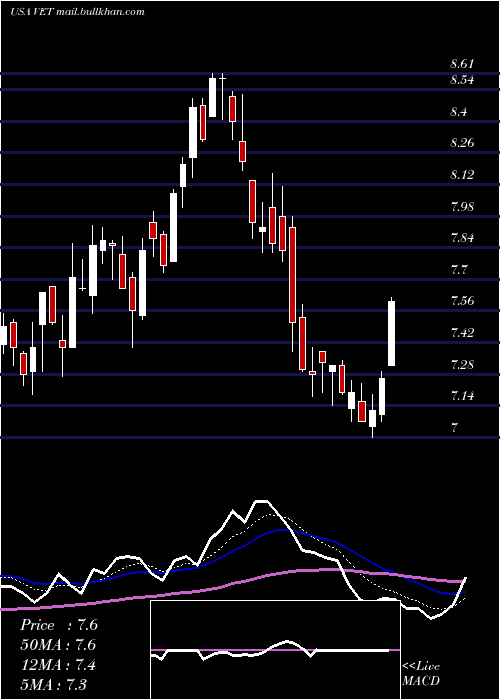The image size is (500, 700).
Task: Click the 8.54 price axis label
Action: [462, 80]
